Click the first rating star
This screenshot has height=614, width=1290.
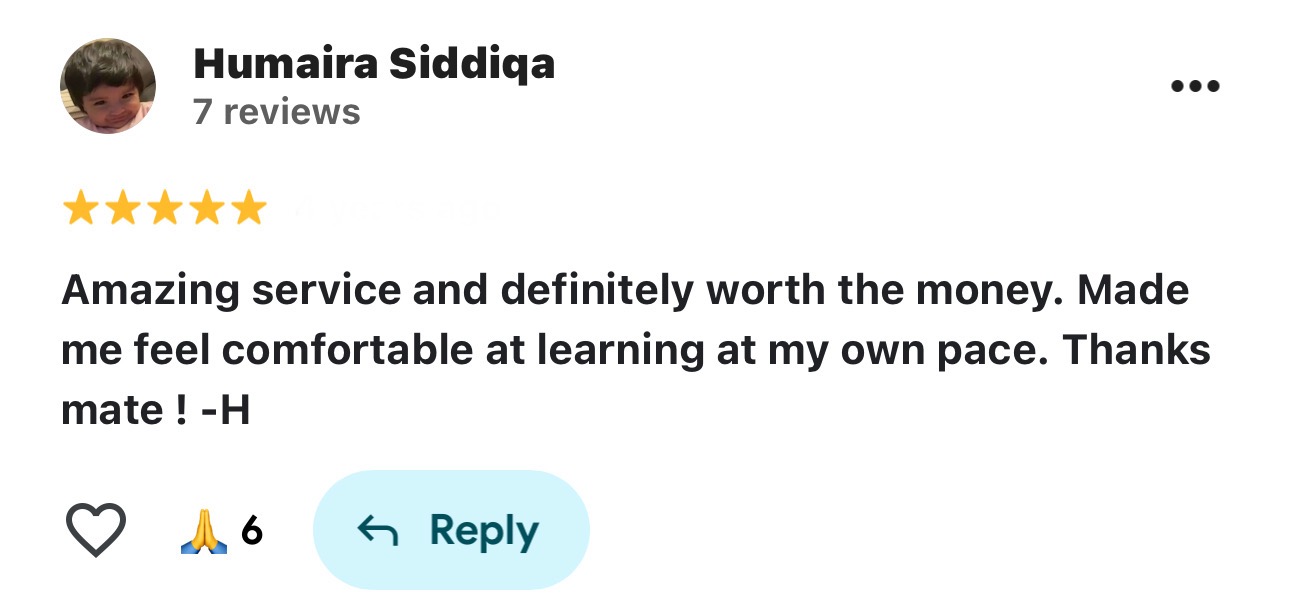coord(80,209)
